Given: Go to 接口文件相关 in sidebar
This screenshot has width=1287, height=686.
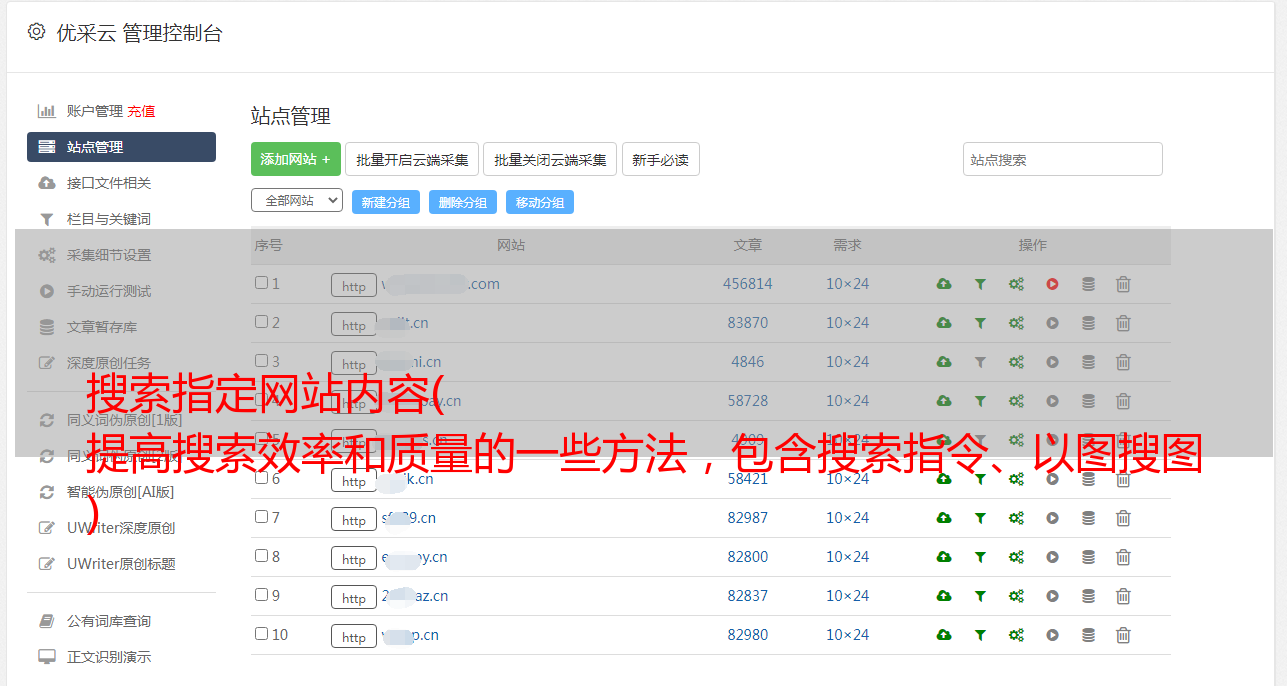Looking at the screenshot, I should tap(109, 183).
